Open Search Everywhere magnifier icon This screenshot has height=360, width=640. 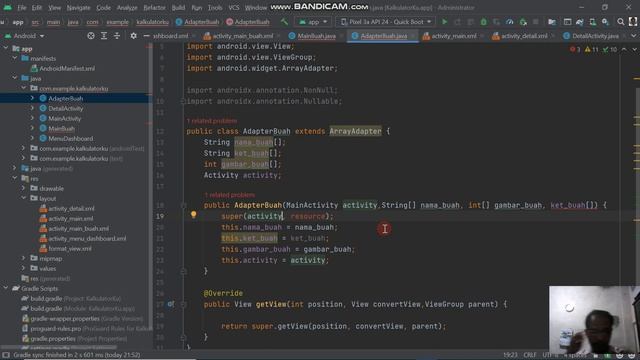pyautogui.click(x=620, y=22)
